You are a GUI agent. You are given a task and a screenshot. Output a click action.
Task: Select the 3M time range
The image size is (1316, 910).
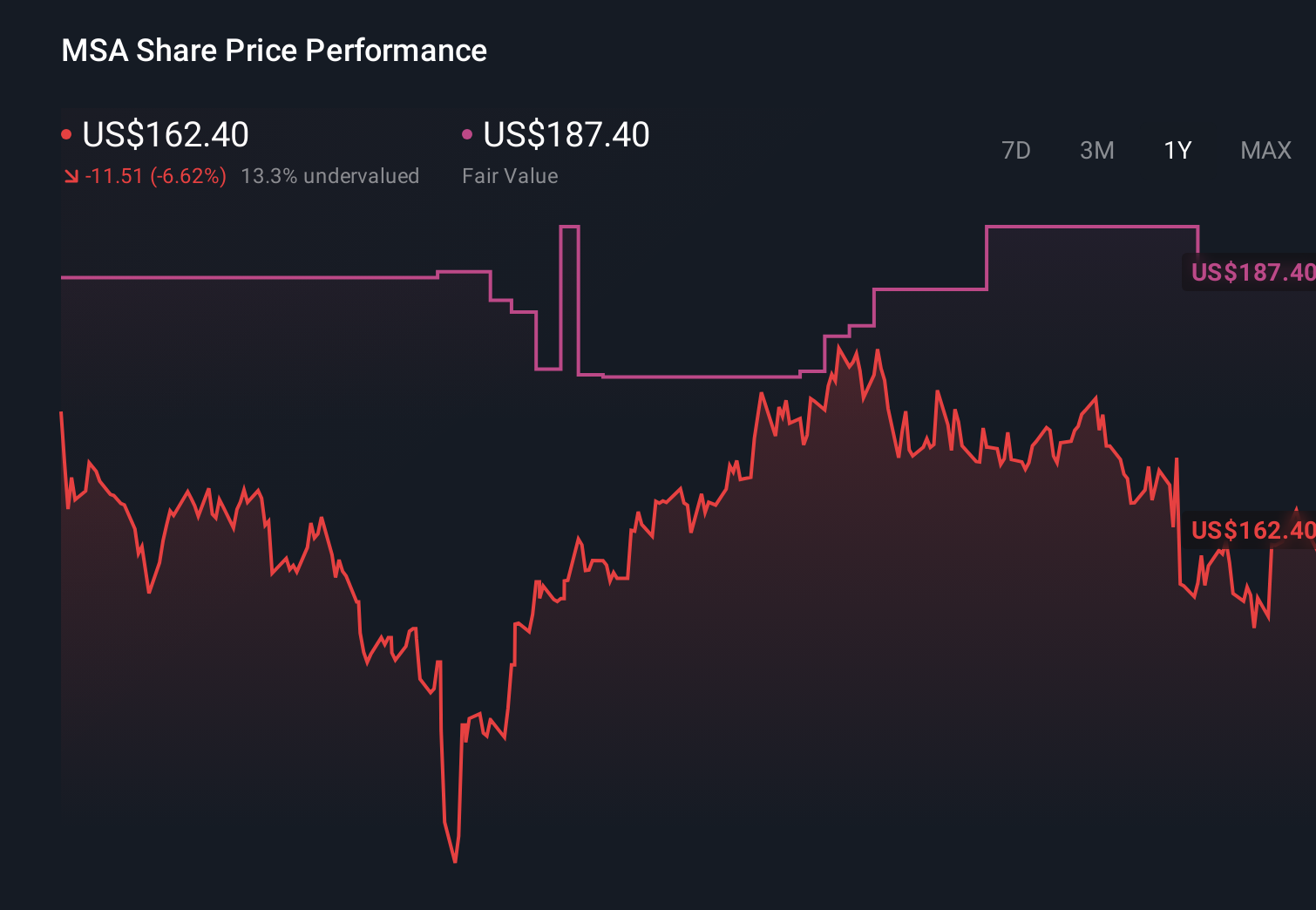point(1096,150)
